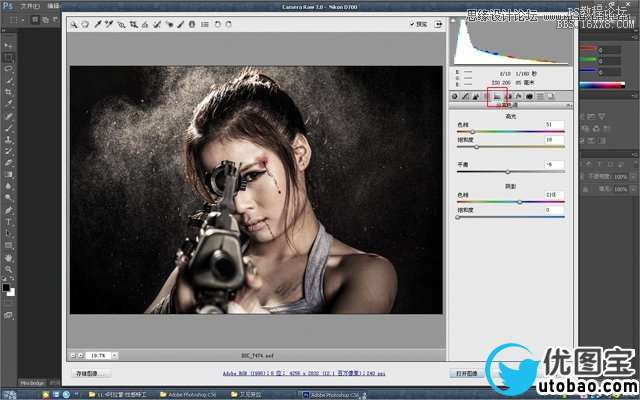Open Photoshop File (文件) menu

point(29,6)
